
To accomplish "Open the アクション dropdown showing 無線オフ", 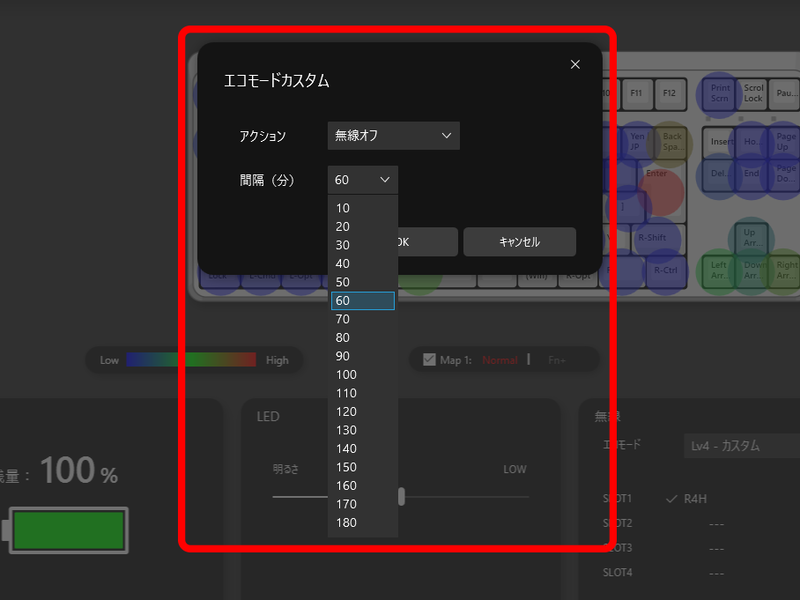I will coord(392,136).
